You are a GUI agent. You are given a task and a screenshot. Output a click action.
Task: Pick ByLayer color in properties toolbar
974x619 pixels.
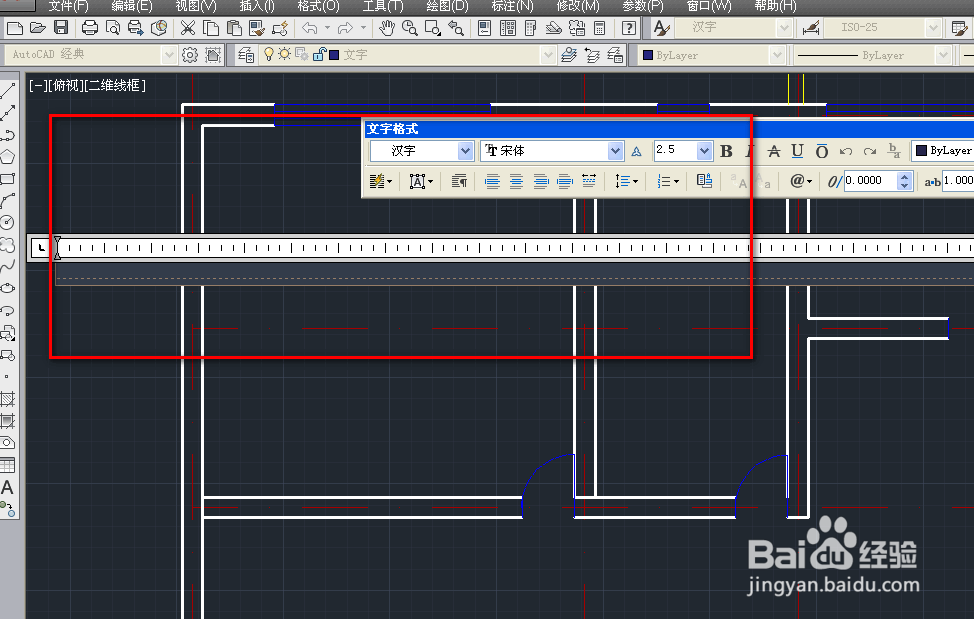coord(712,55)
